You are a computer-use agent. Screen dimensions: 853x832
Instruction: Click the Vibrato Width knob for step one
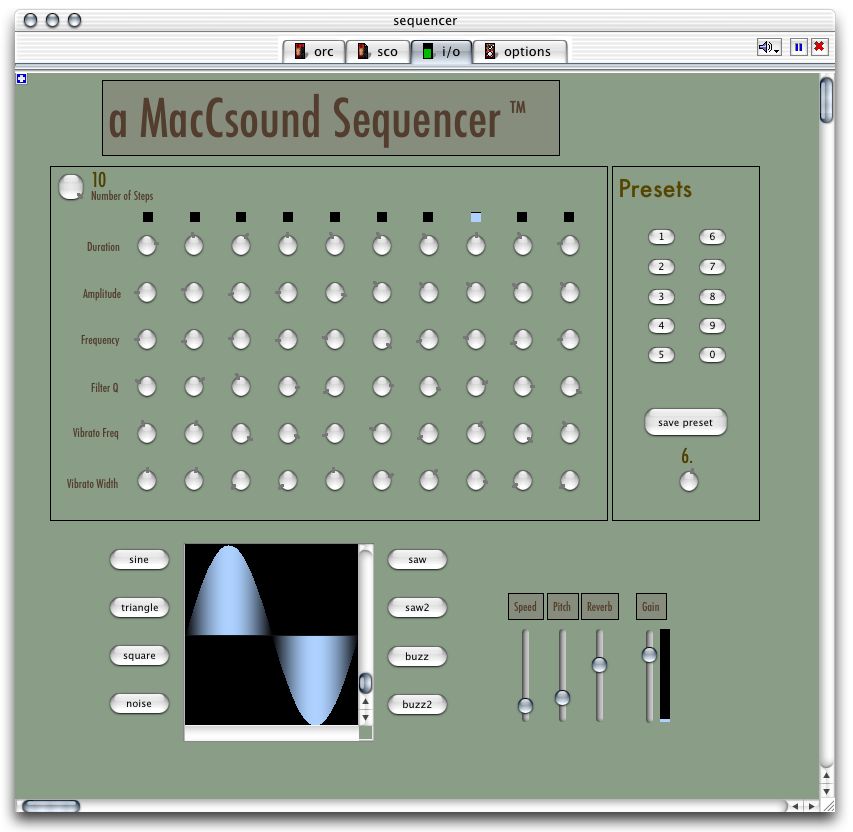click(x=147, y=481)
